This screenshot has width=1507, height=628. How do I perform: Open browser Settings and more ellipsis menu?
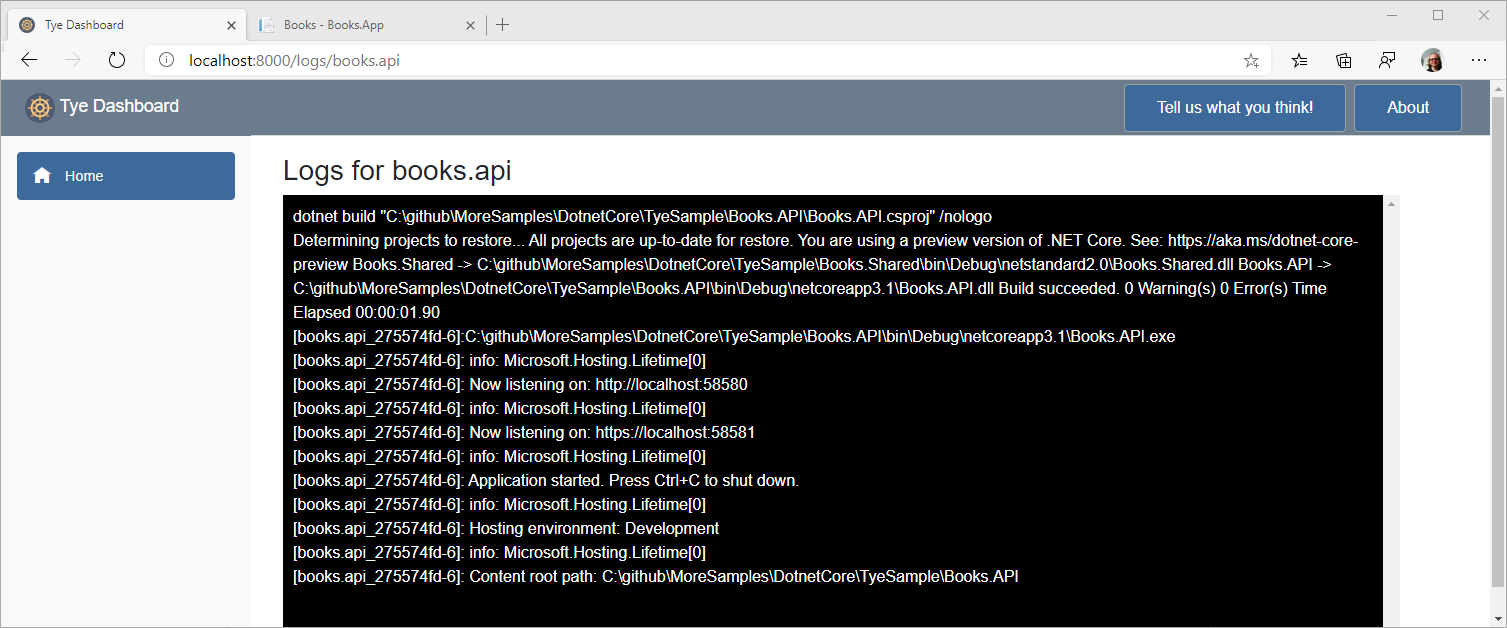(x=1479, y=60)
